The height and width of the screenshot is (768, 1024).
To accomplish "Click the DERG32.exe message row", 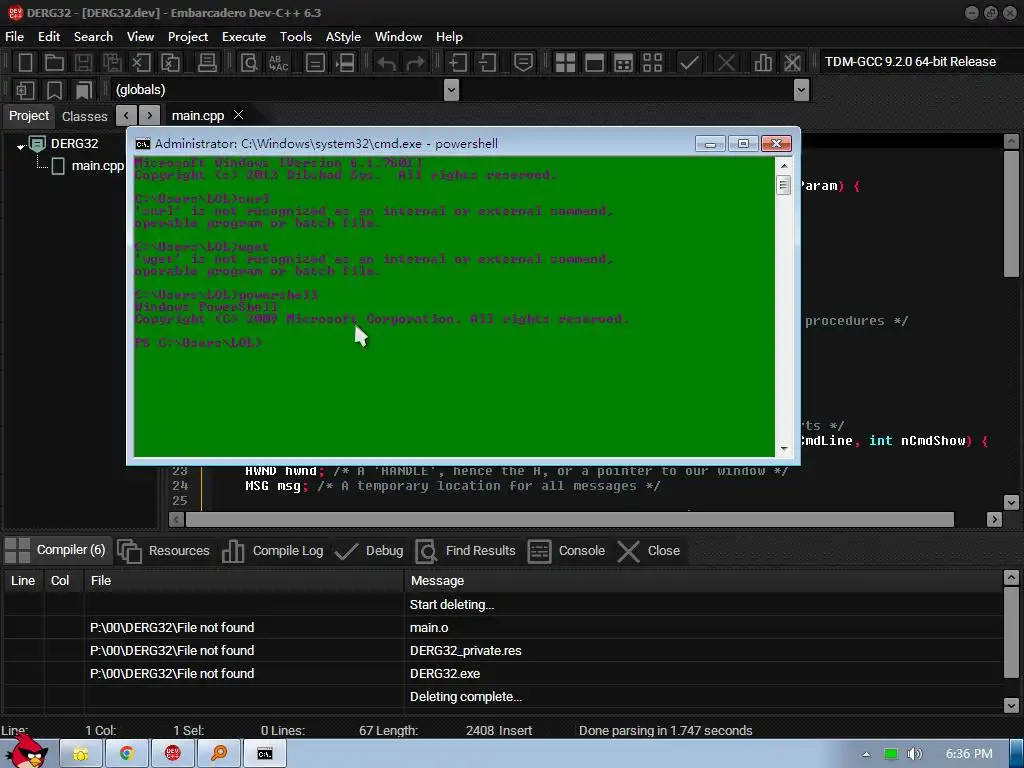I will tap(503, 673).
